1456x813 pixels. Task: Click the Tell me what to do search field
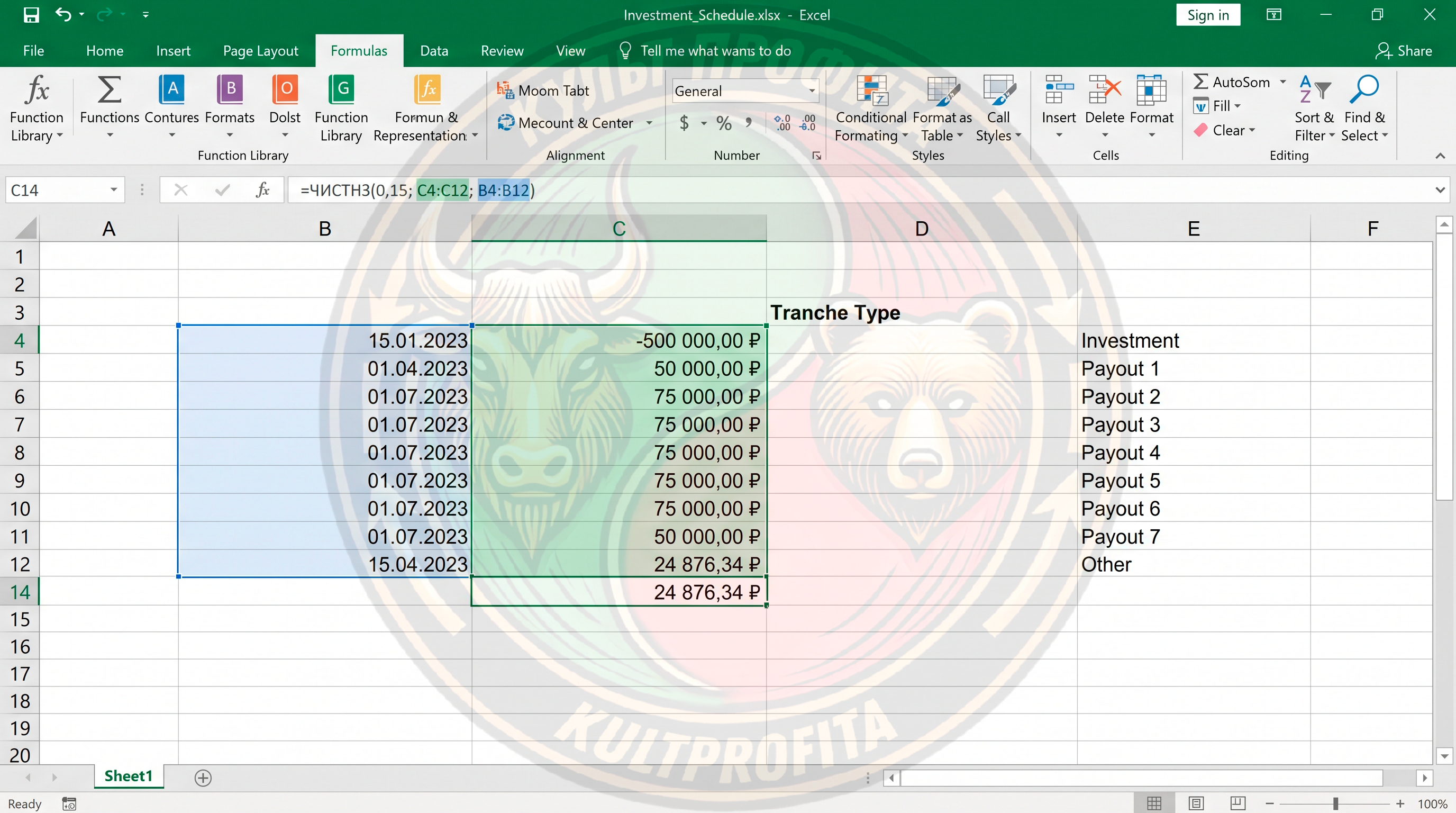coord(705,51)
